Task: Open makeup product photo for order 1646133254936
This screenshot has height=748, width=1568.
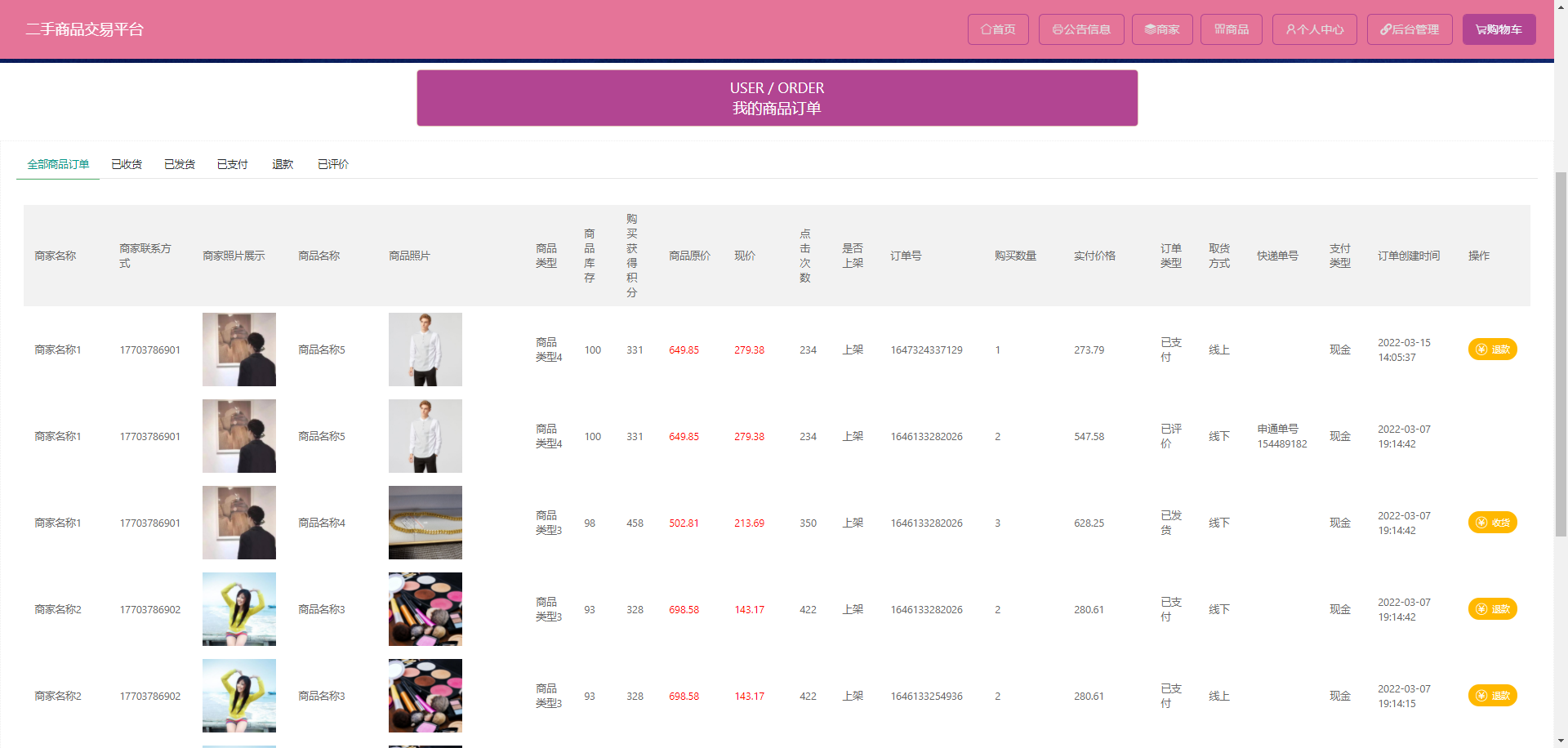Action: [x=425, y=696]
